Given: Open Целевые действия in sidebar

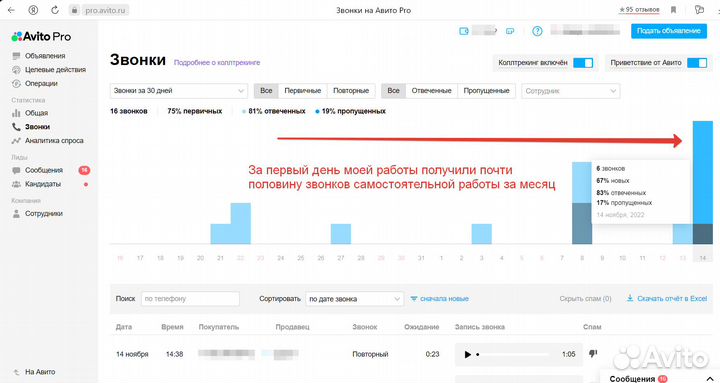Looking at the screenshot, I should click(x=55, y=69).
